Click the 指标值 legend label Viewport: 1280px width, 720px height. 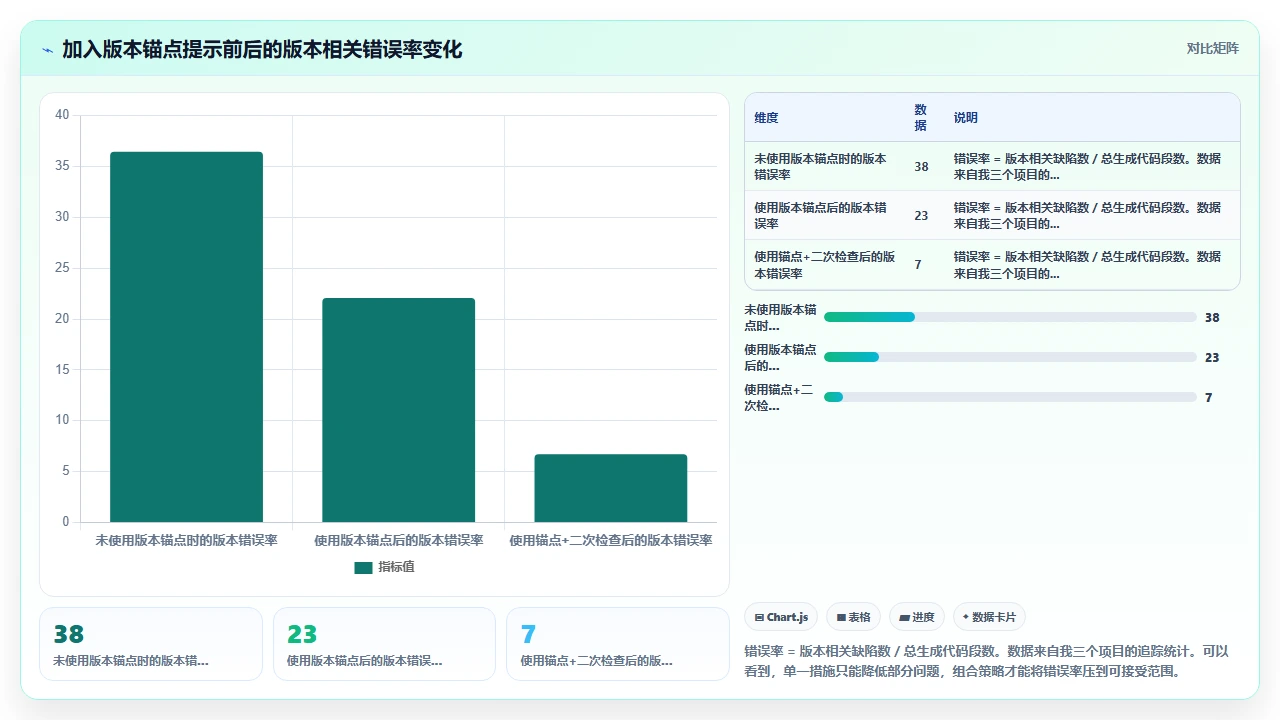[396, 567]
